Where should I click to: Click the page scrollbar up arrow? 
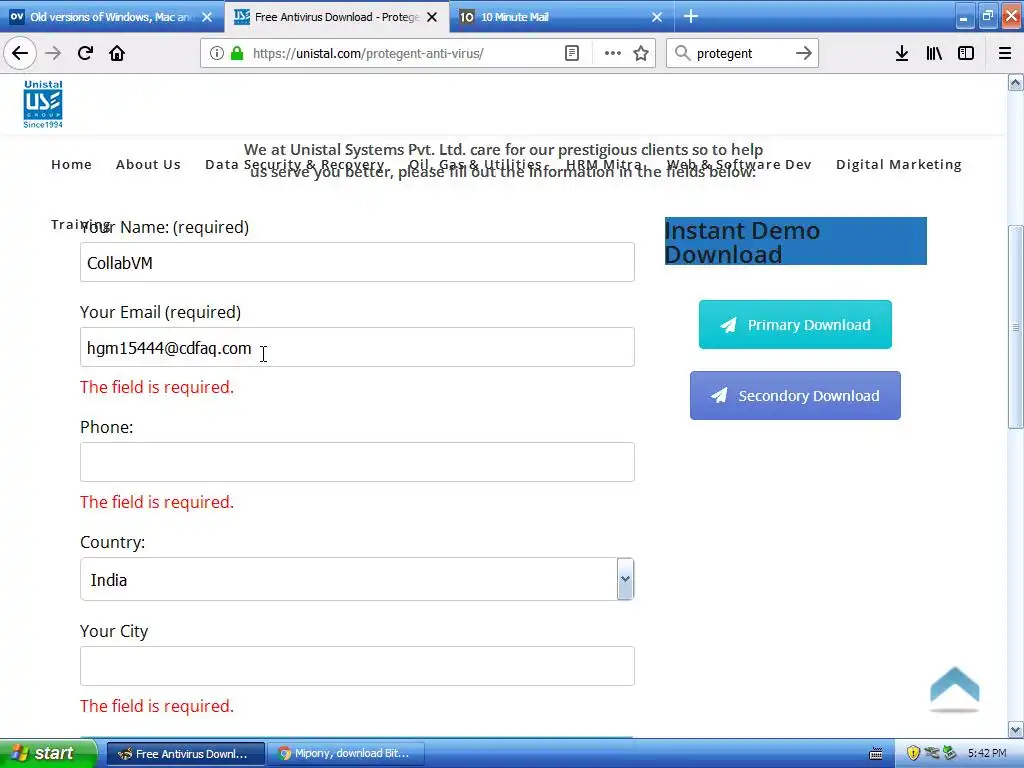(1015, 82)
